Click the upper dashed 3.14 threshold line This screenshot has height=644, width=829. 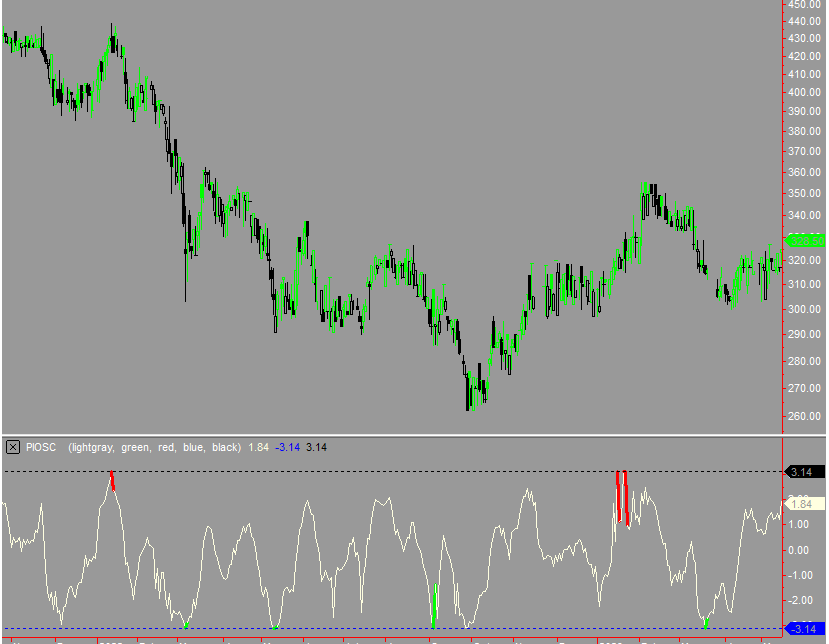(400, 471)
